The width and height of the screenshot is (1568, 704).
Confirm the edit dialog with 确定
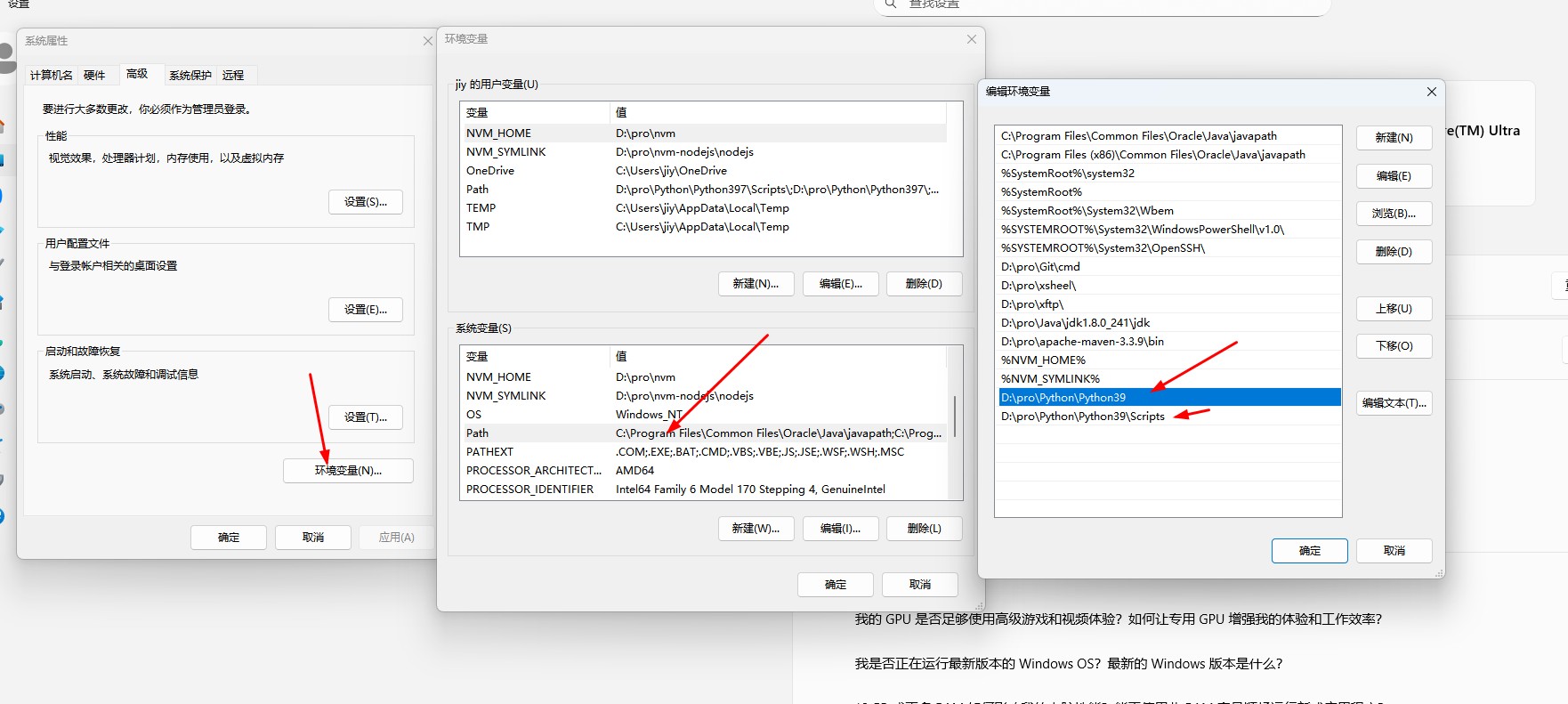click(1309, 551)
